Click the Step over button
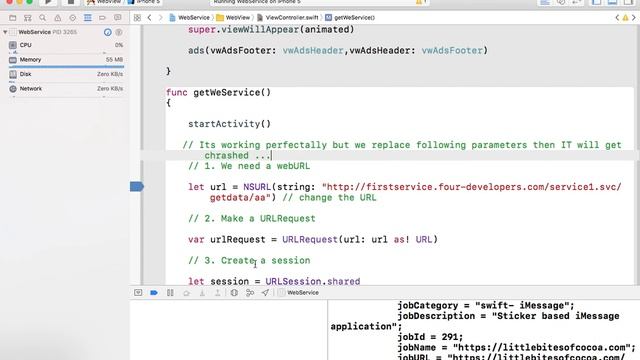640x360 pixels. 186,293
